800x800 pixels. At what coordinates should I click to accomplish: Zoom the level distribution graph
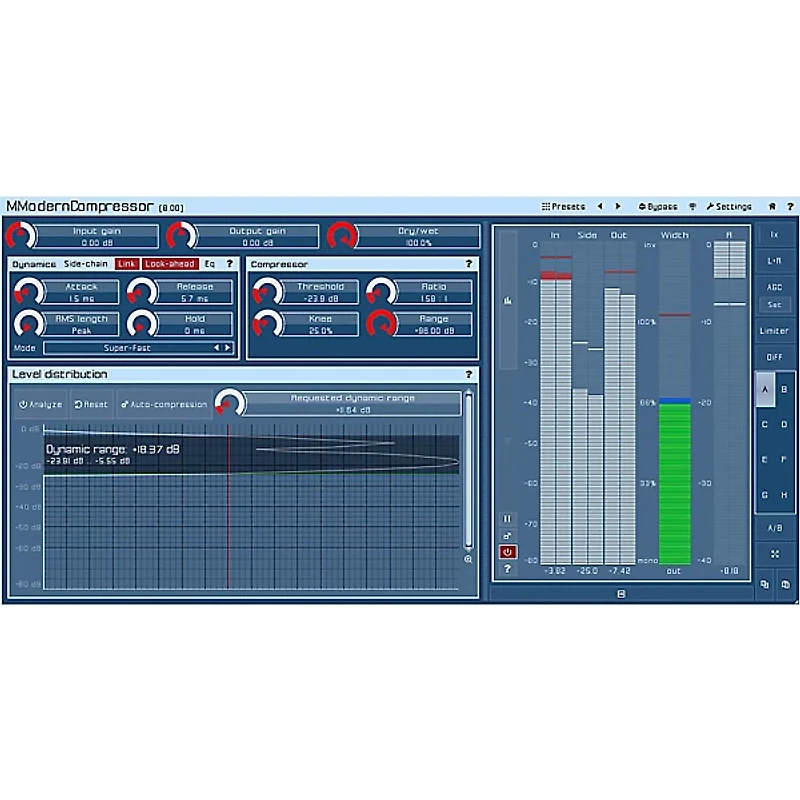click(x=468, y=560)
